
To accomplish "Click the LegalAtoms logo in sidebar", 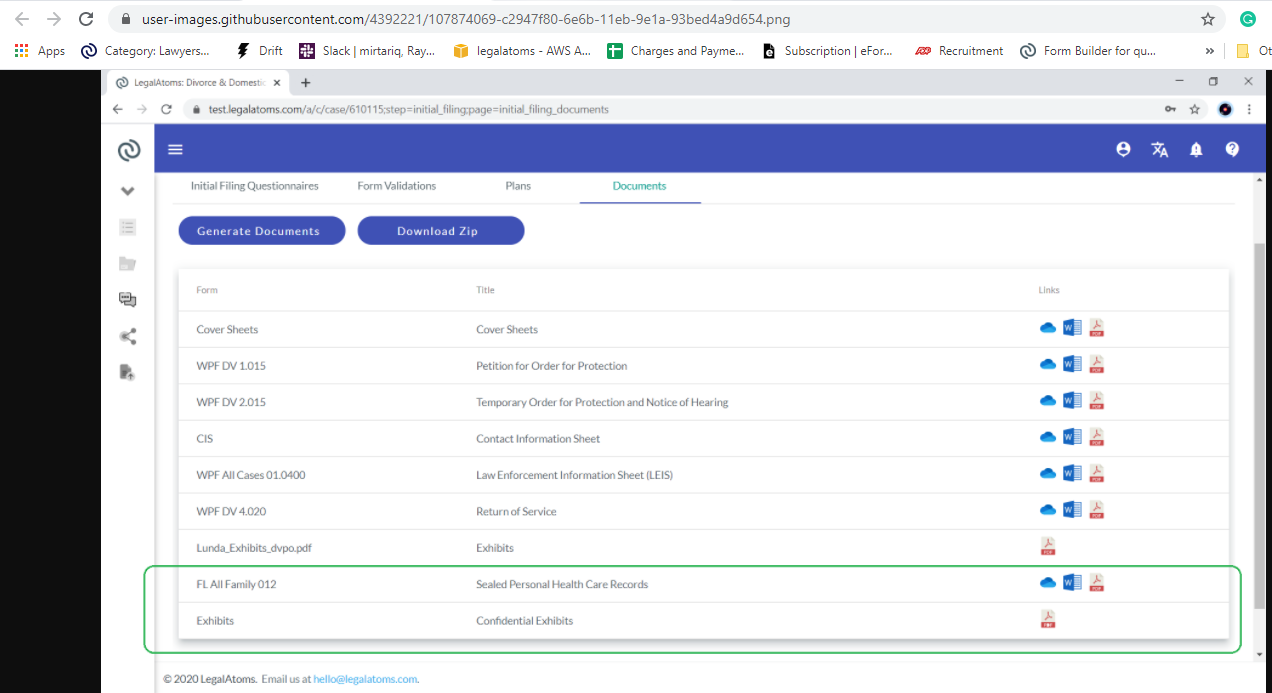I will tap(128, 150).
